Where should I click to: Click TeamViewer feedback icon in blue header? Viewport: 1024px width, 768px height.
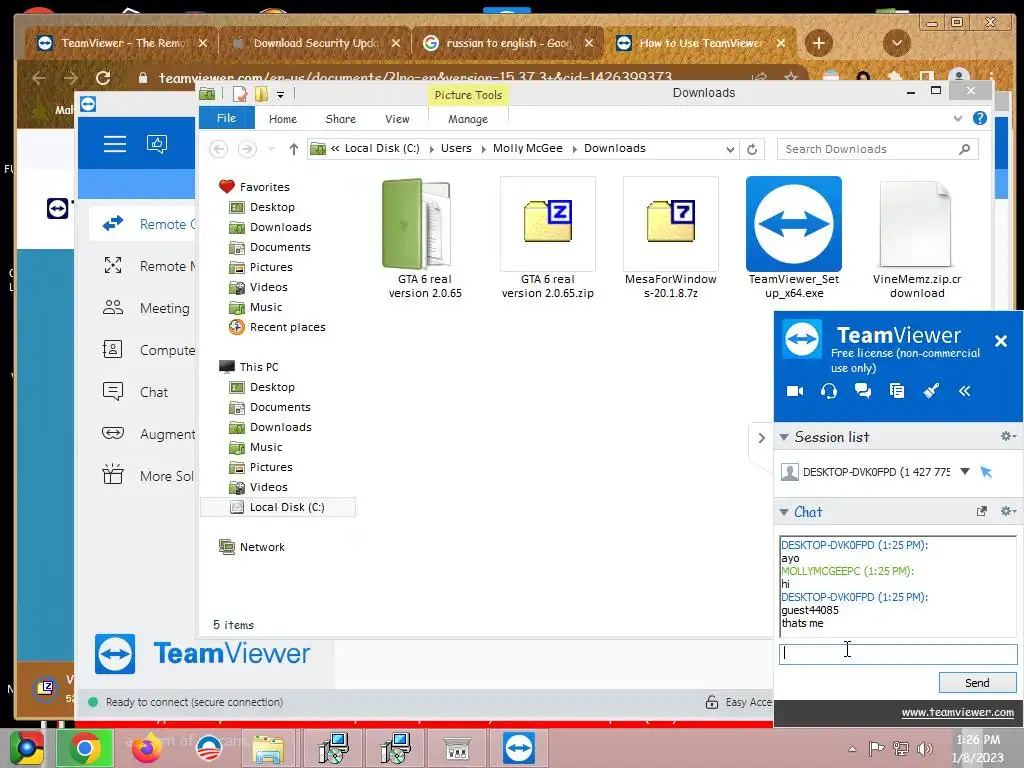click(x=157, y=144)
